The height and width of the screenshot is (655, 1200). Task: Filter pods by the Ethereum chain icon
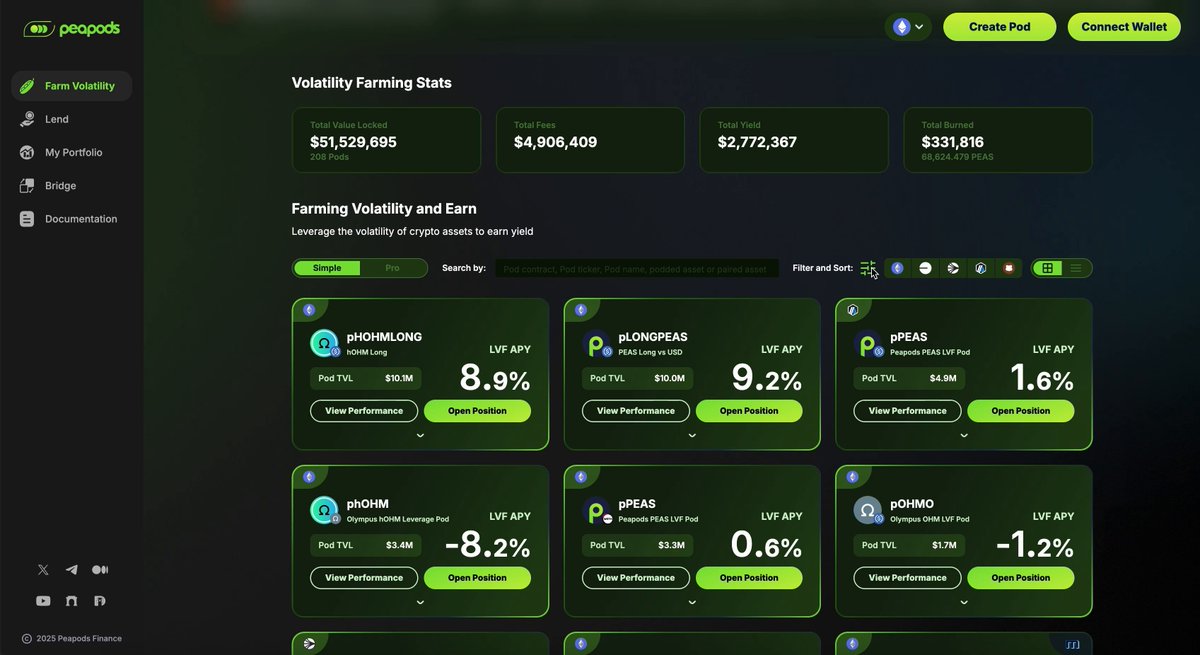[x=897, y=268]
